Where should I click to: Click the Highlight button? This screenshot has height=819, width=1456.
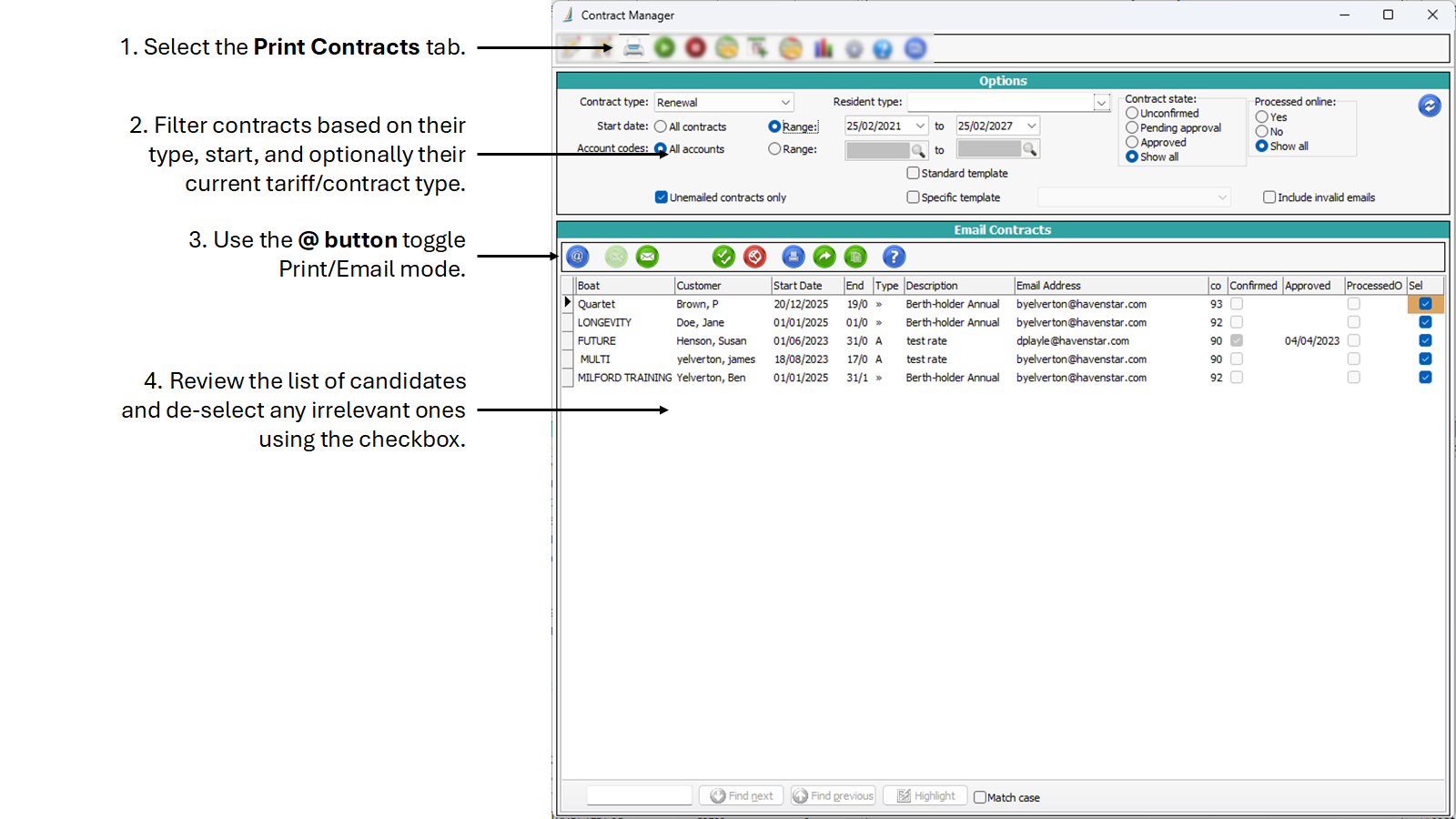tap(925, 796)
